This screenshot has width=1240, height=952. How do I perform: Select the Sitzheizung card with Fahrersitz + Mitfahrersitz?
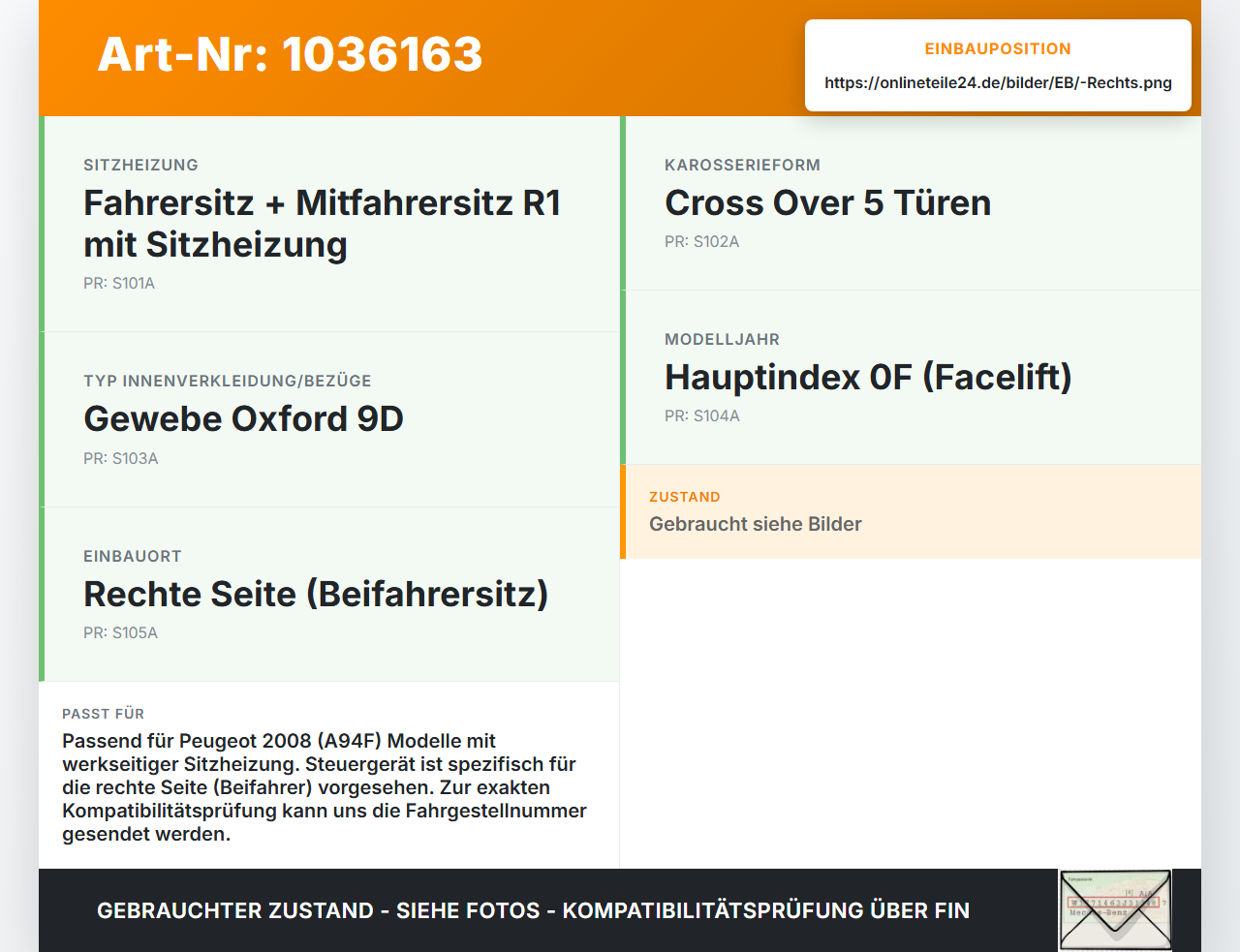[x=329, y=224]
